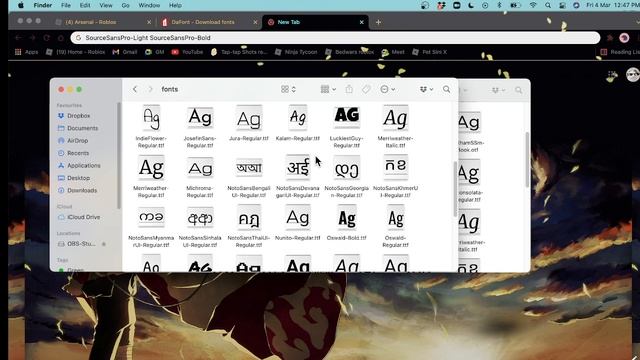Open Dropbox dropdown in rear Finder window

498,90
